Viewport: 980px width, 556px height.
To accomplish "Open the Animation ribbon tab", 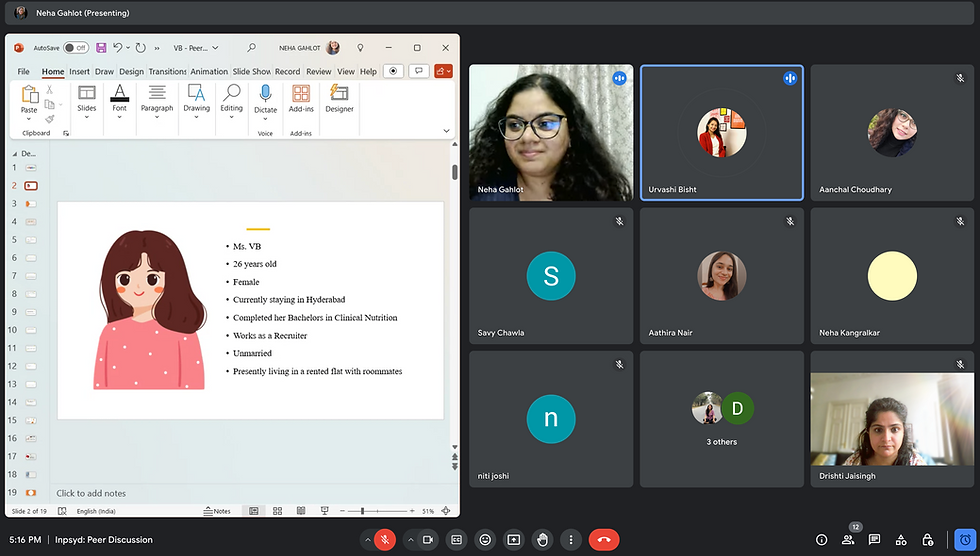I will tap(209, 72).
